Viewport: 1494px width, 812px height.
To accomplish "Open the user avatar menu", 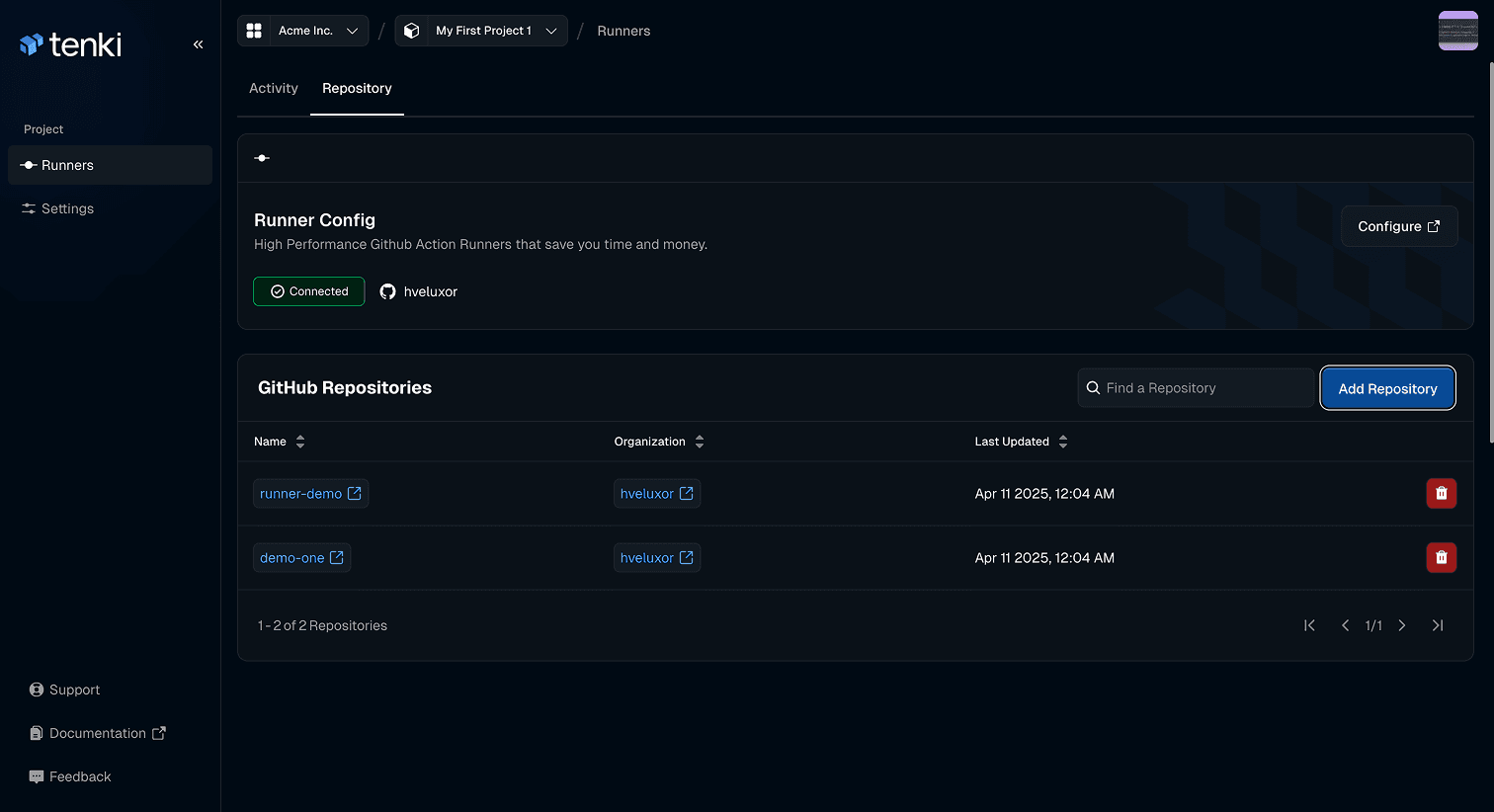I will tap(1457, 31).
